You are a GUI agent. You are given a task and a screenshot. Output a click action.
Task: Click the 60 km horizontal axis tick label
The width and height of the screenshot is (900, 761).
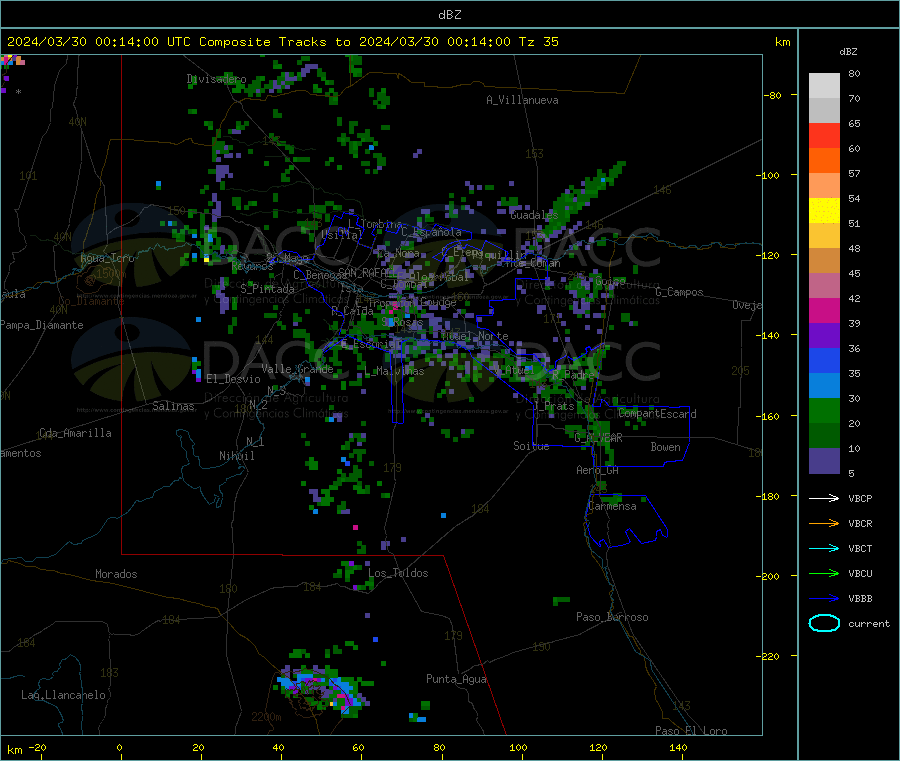point(358,747)
